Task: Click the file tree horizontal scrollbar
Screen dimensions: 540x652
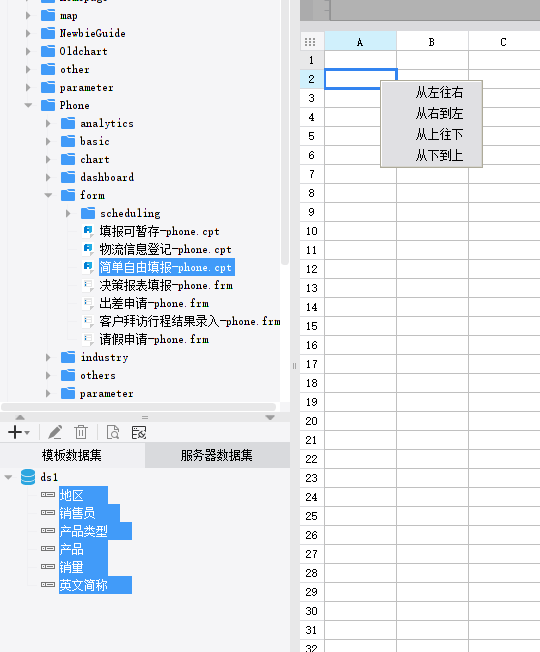Action: point(138,406)
